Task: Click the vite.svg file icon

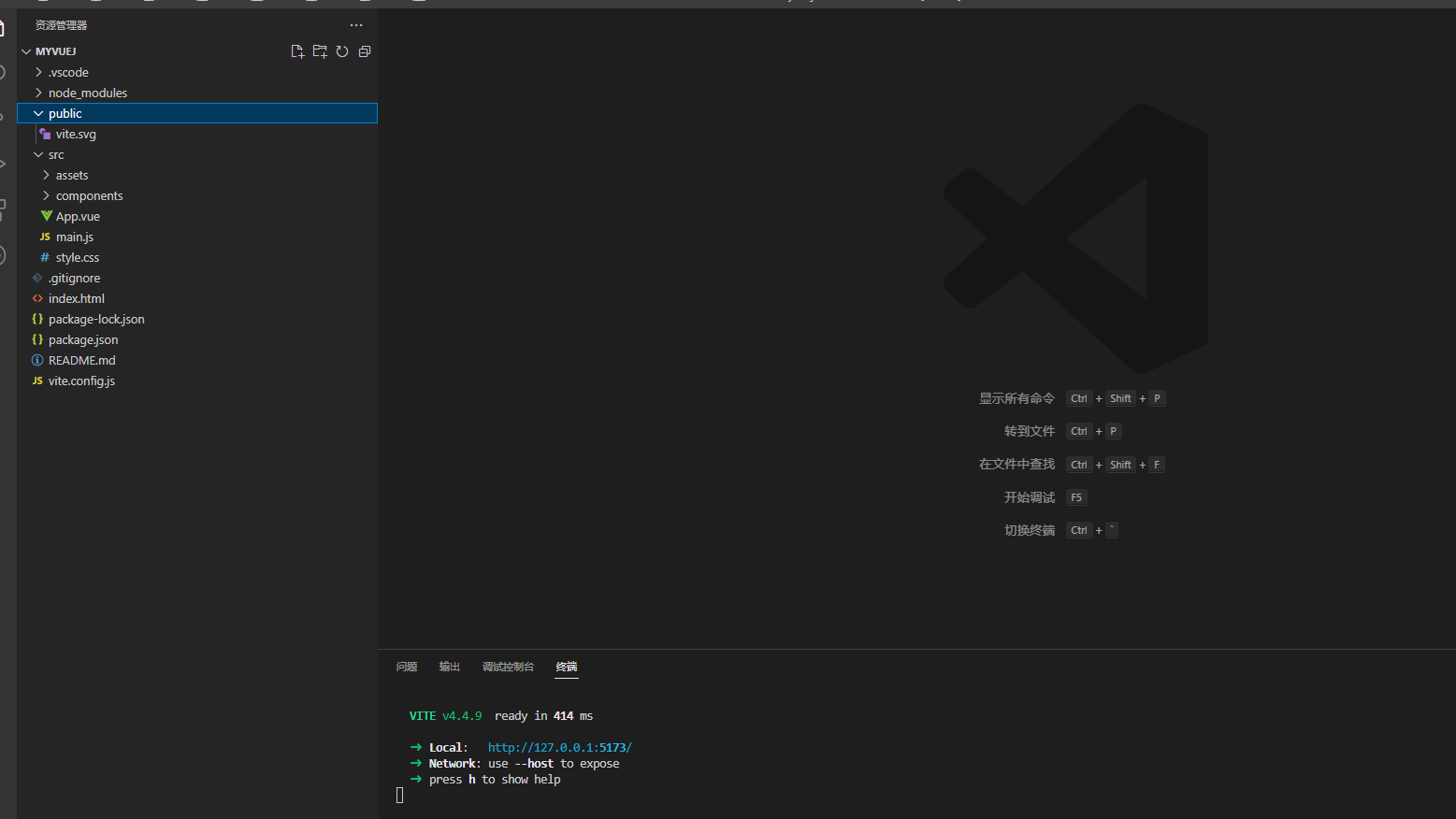Action: (45, 134)
